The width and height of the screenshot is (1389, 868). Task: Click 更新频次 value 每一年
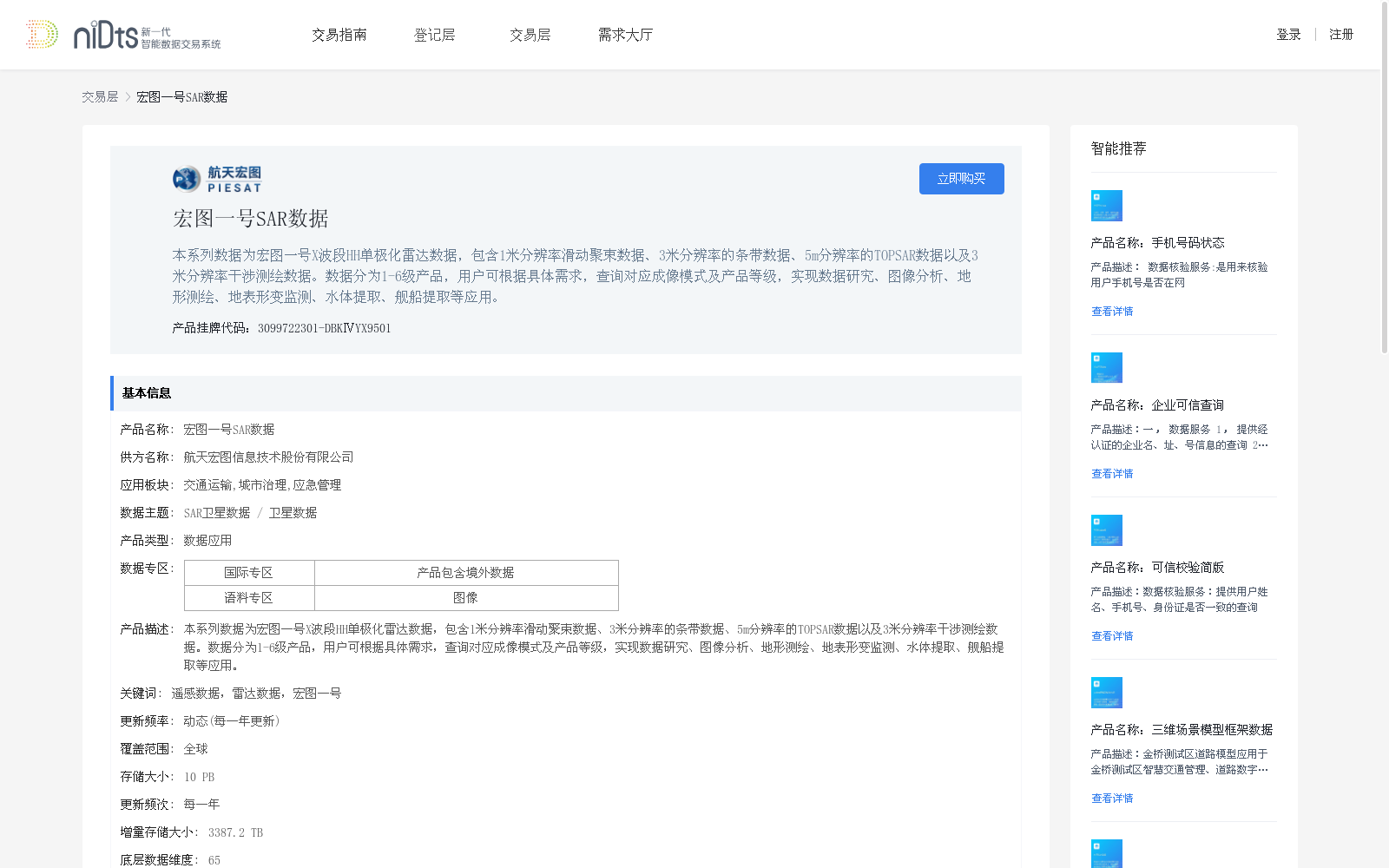click(x=201, y=805)
